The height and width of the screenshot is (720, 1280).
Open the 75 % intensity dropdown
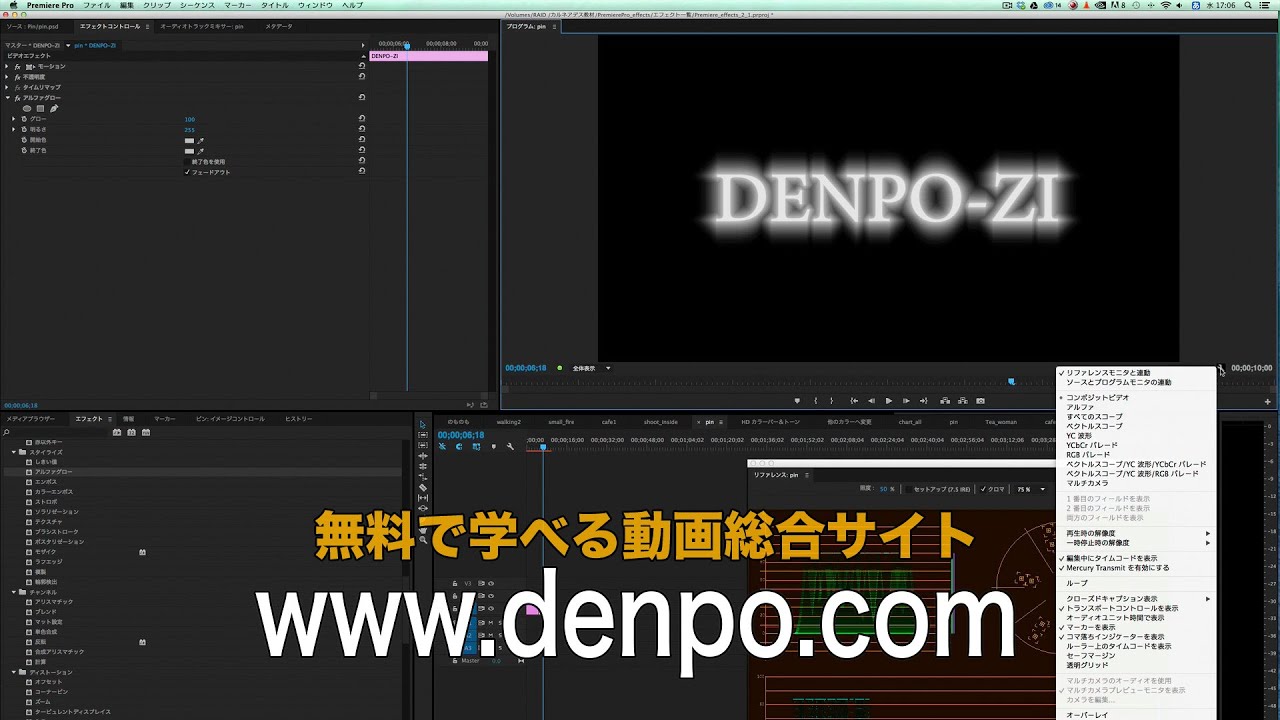pos(1031,489)
